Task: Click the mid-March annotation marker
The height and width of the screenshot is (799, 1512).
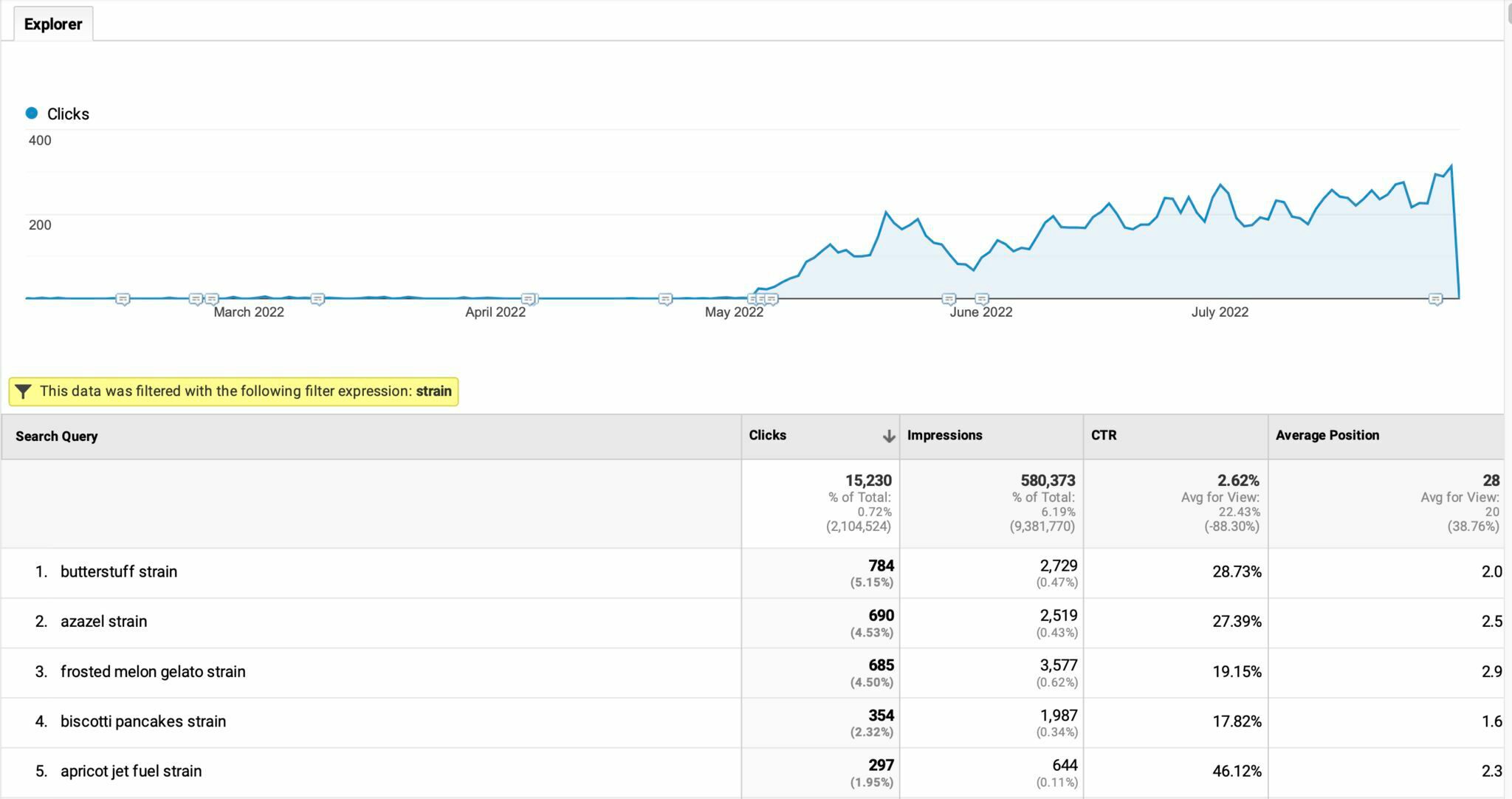Action: click(x=317, y=299)
